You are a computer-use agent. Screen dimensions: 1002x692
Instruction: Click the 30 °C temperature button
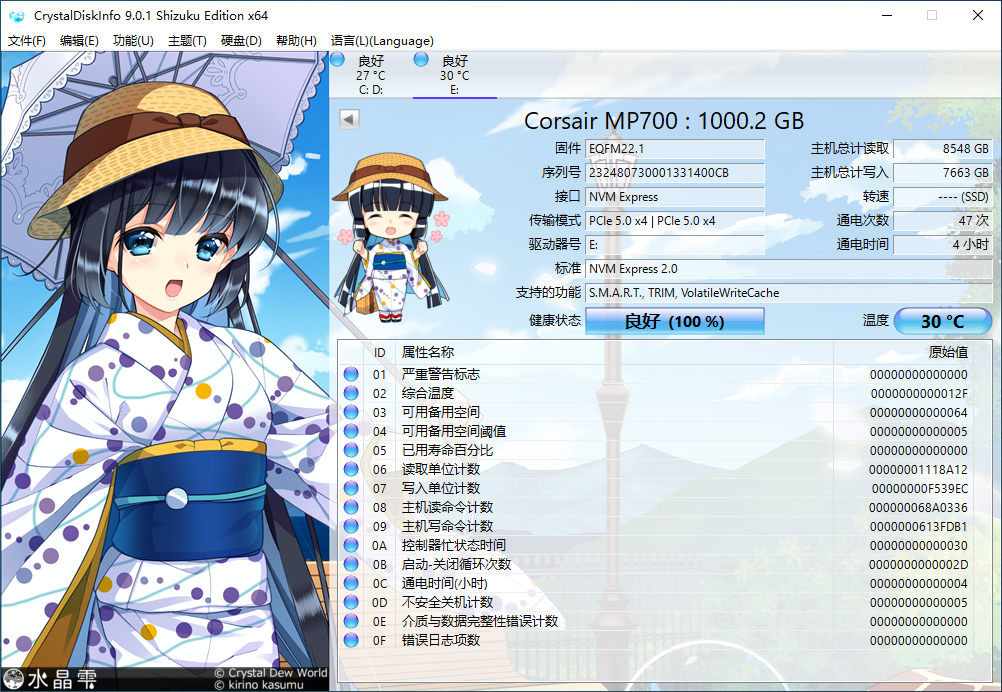pyautogui.click(x=943, y=321)
